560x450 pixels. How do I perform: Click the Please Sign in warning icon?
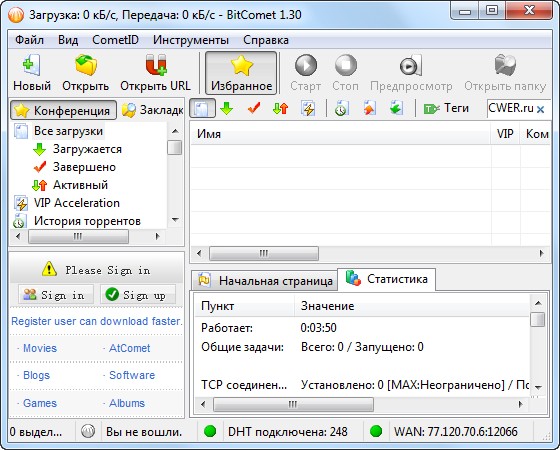point(49,269)
